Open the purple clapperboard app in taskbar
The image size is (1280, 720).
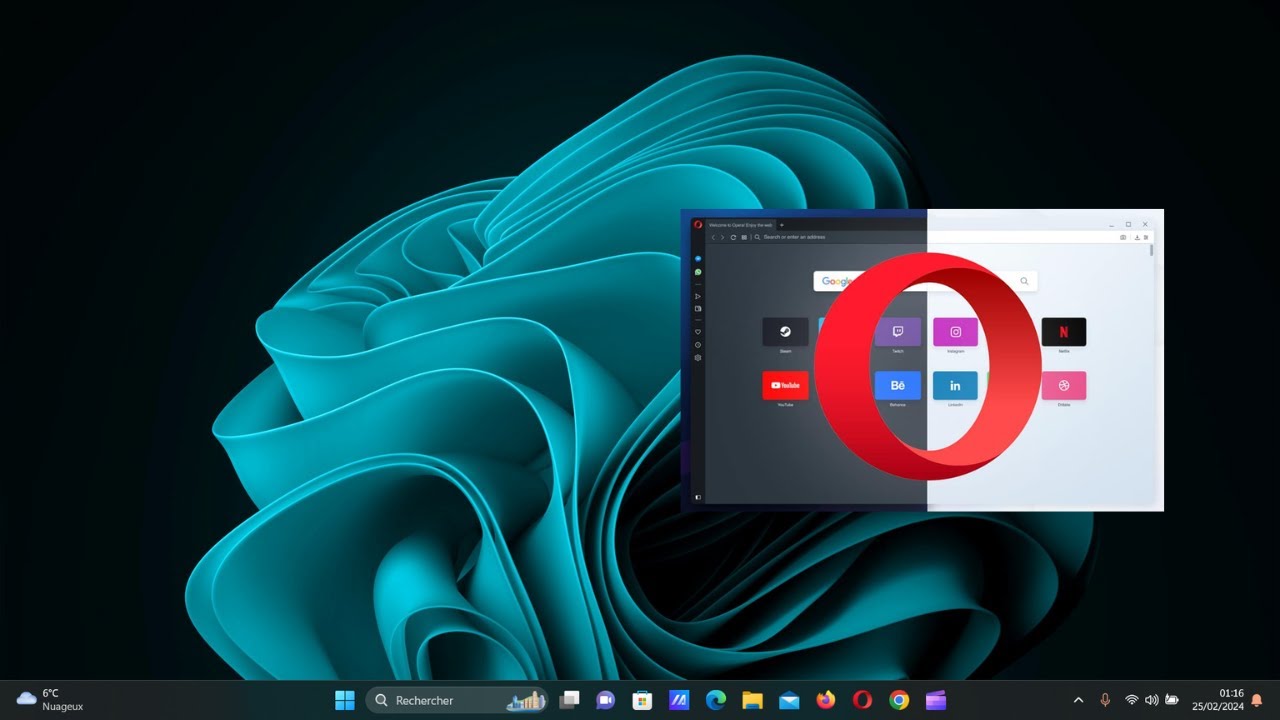[x=935, y=700]
